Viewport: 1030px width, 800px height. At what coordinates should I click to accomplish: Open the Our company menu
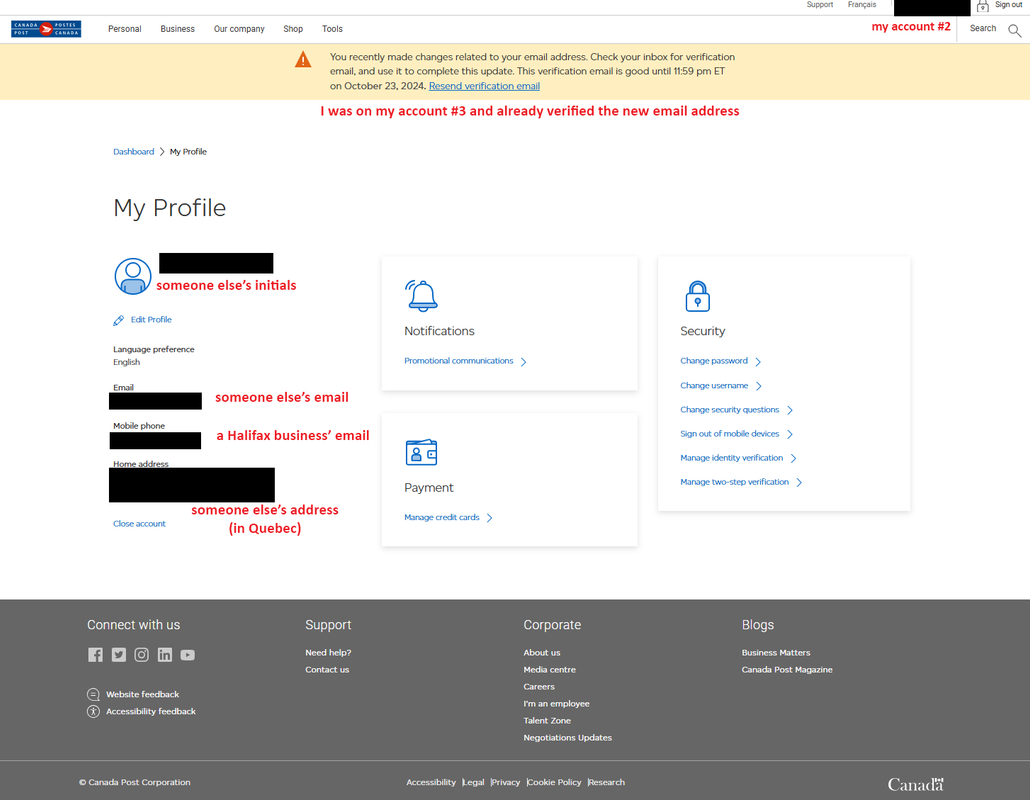[x=239, y=29]
